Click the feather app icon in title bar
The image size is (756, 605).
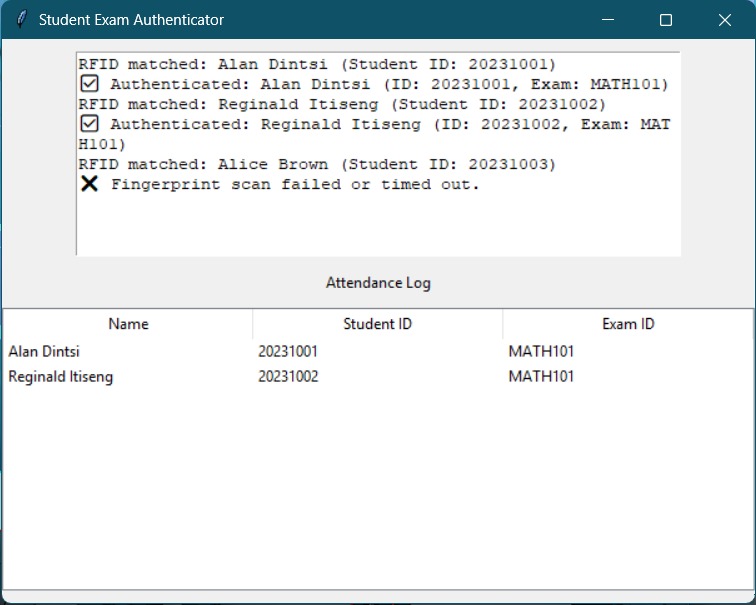pyautogui.click(x=21, y=20)
